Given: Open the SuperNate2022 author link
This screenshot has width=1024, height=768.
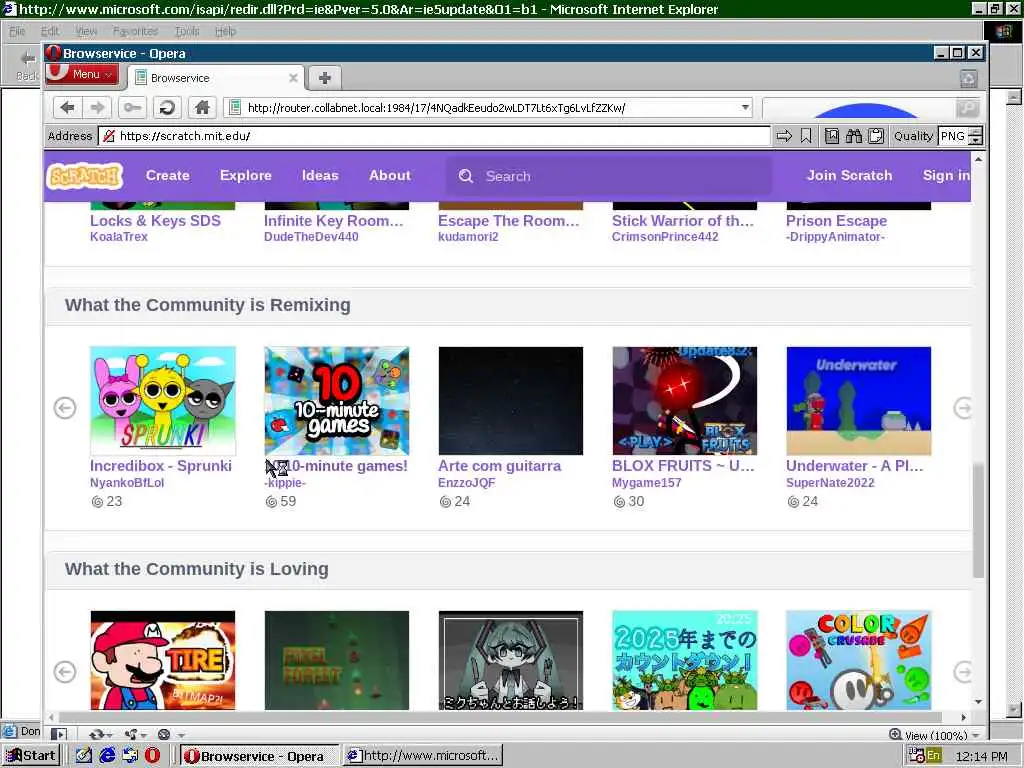Looking at the screenshot, I should [830, 483].
